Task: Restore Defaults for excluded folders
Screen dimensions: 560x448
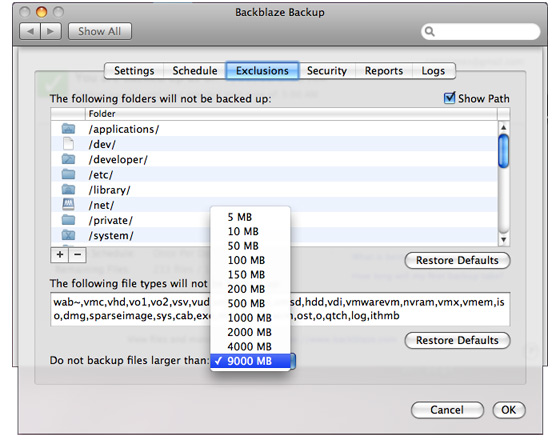Action: [457, 260]
